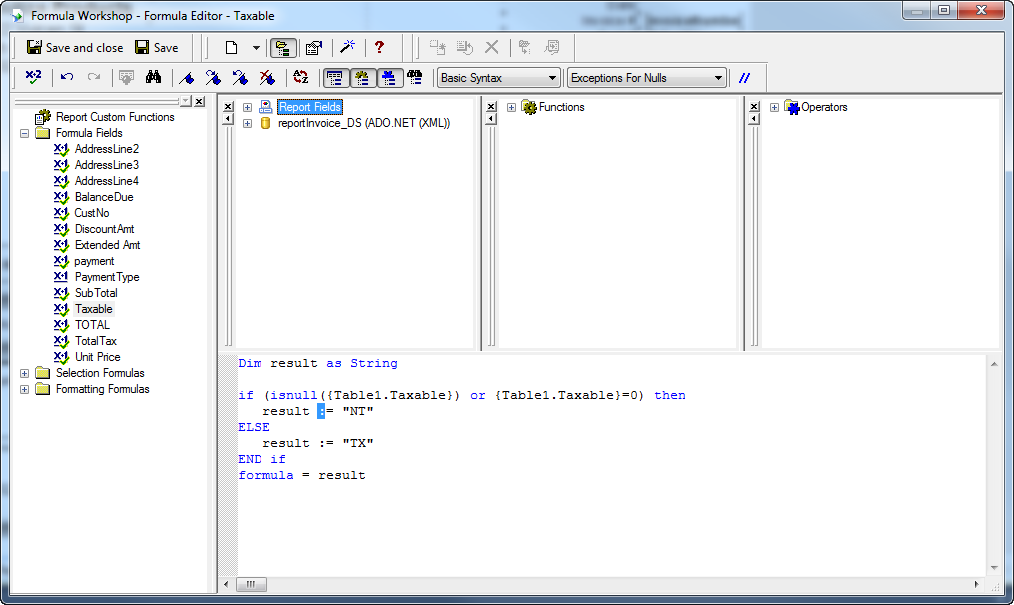The image size is (1014, 605).
Task: Open the SubTotal formula
Action: coord(96,293)
